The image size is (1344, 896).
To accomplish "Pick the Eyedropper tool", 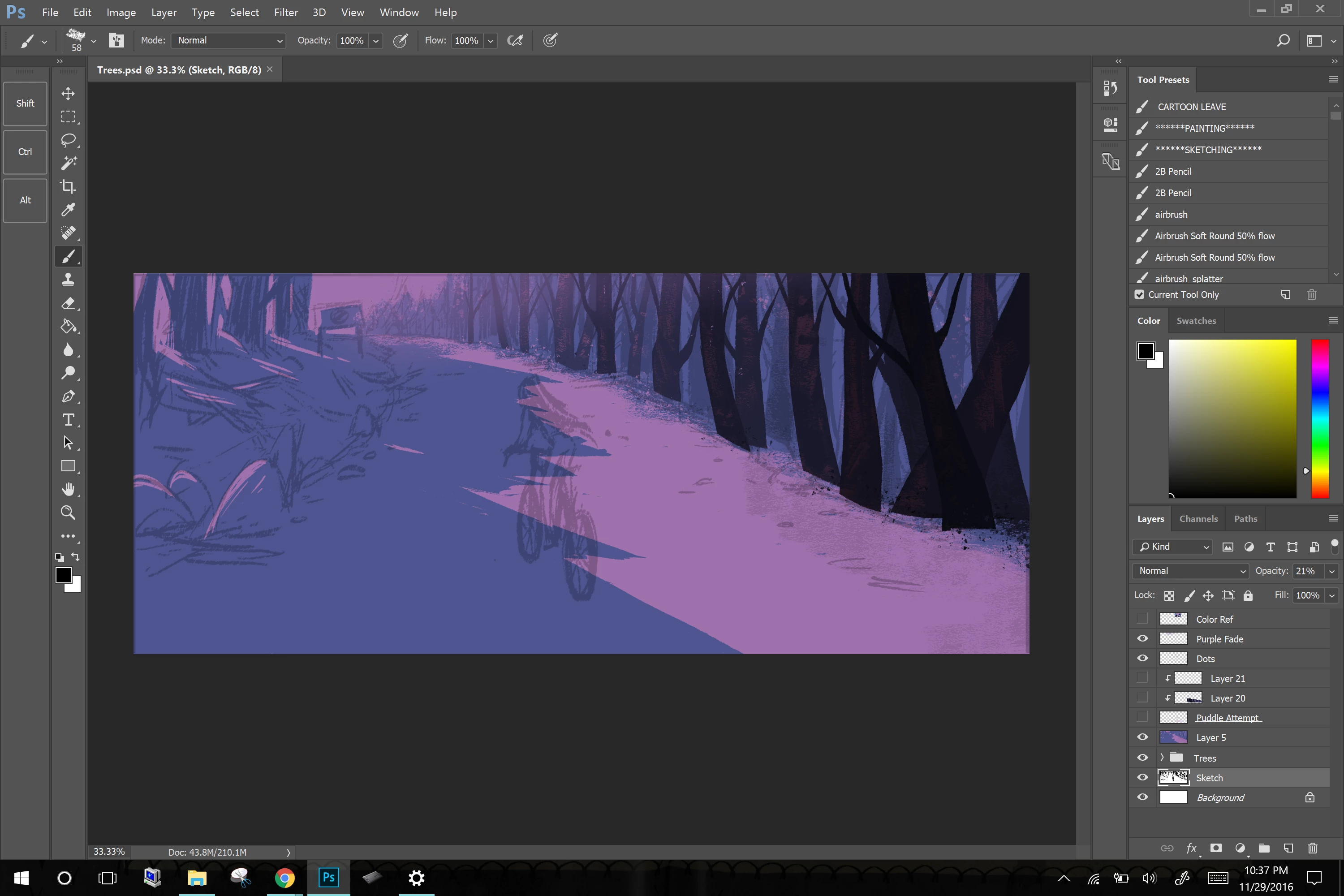I will [x=68, y=210].
